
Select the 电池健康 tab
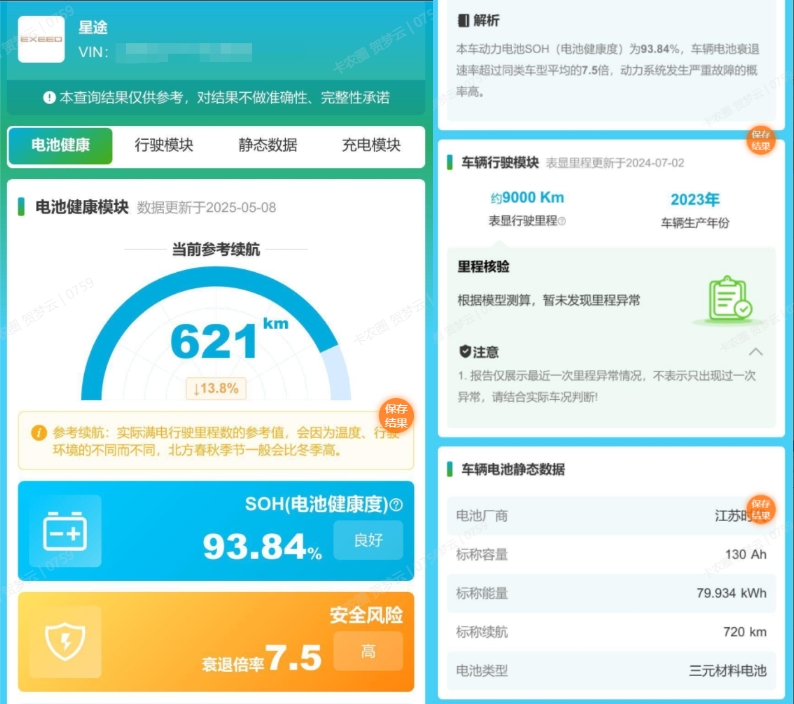click(x=60, y=145)
